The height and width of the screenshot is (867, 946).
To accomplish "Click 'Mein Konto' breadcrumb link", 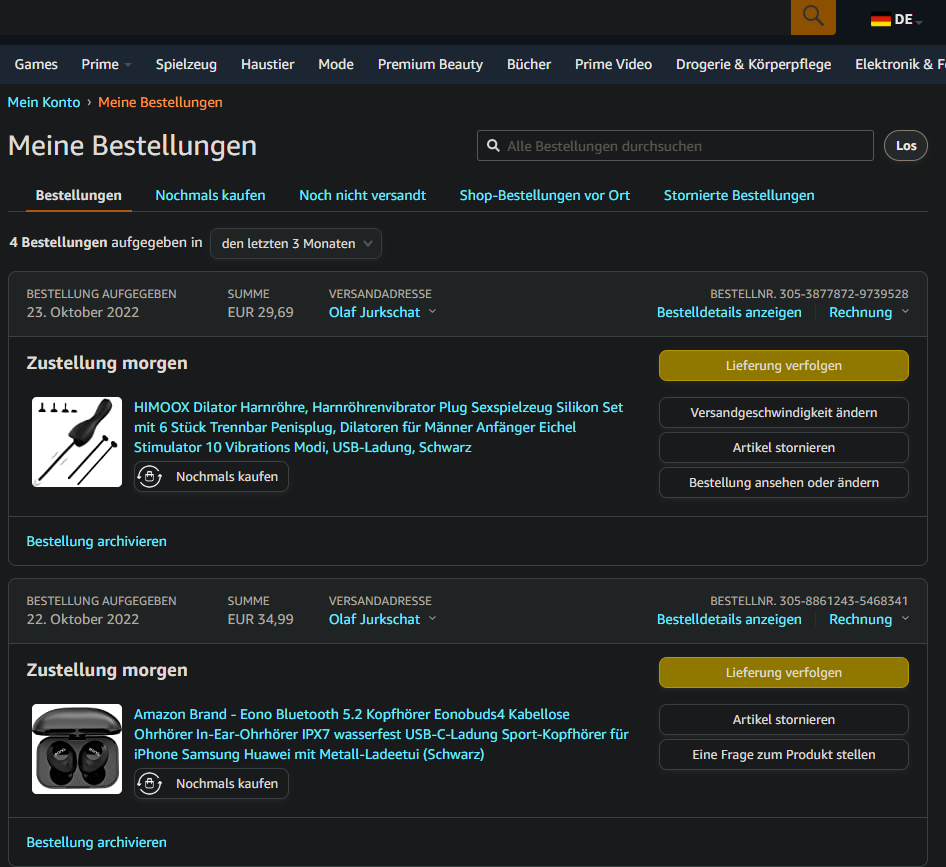I will 44,102.
